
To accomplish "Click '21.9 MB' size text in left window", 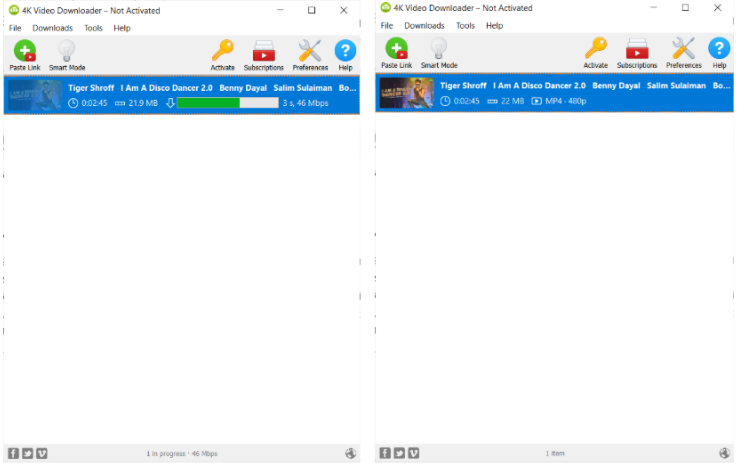I will (x=143, y=103).
